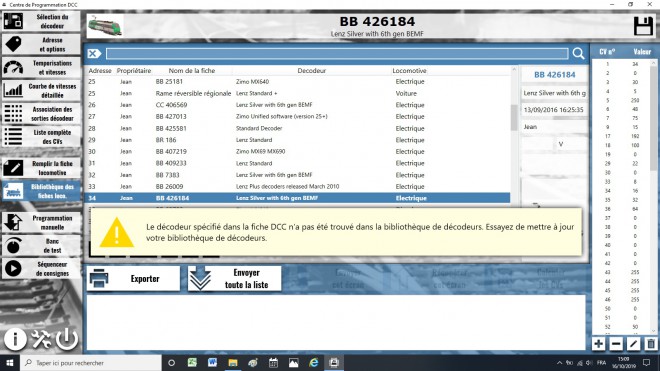
Task: Quit using the power icon
Action: click(x=67, y=339)
